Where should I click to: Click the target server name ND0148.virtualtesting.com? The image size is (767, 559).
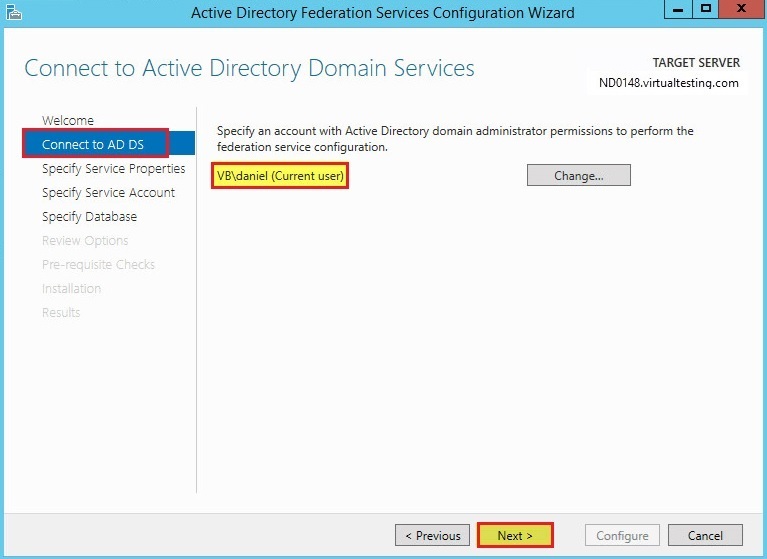tap(668, 83)
